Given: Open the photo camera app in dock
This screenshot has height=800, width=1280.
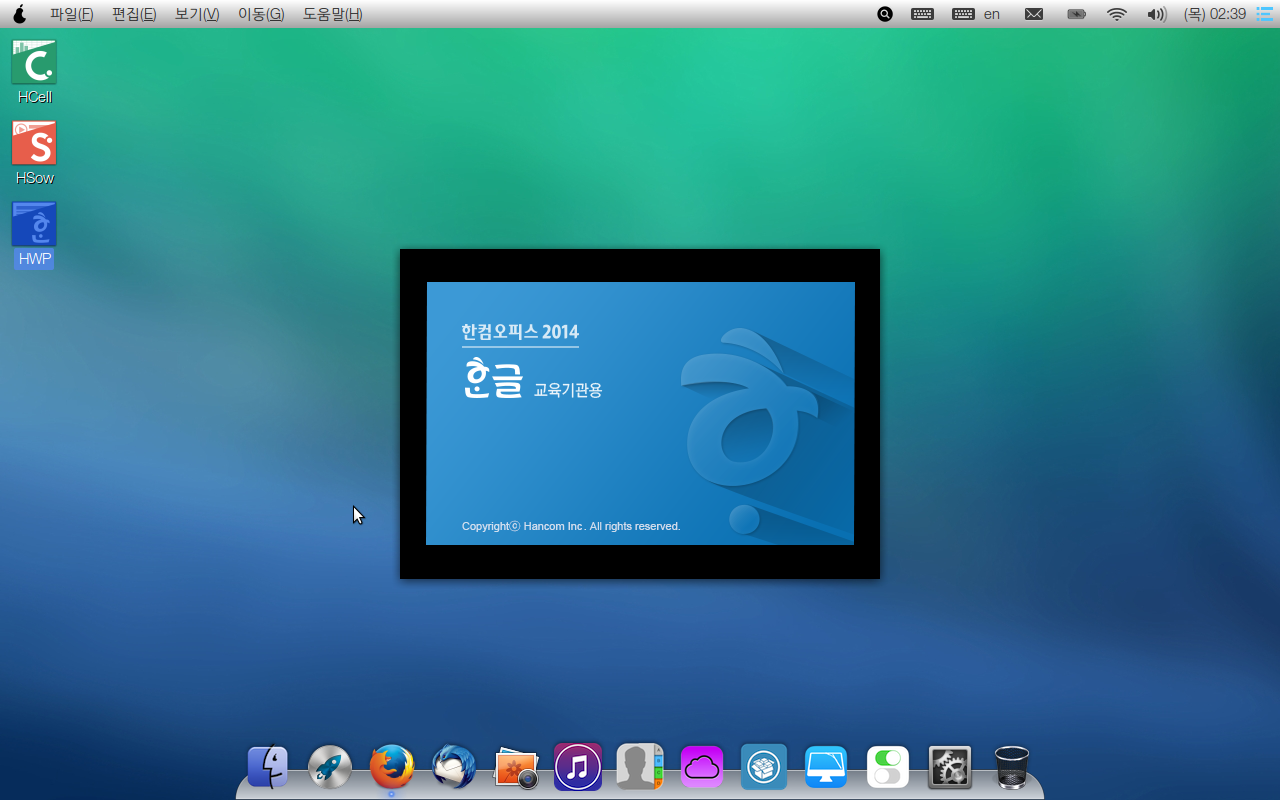Looking at the screenshot, I should [516, 768].
